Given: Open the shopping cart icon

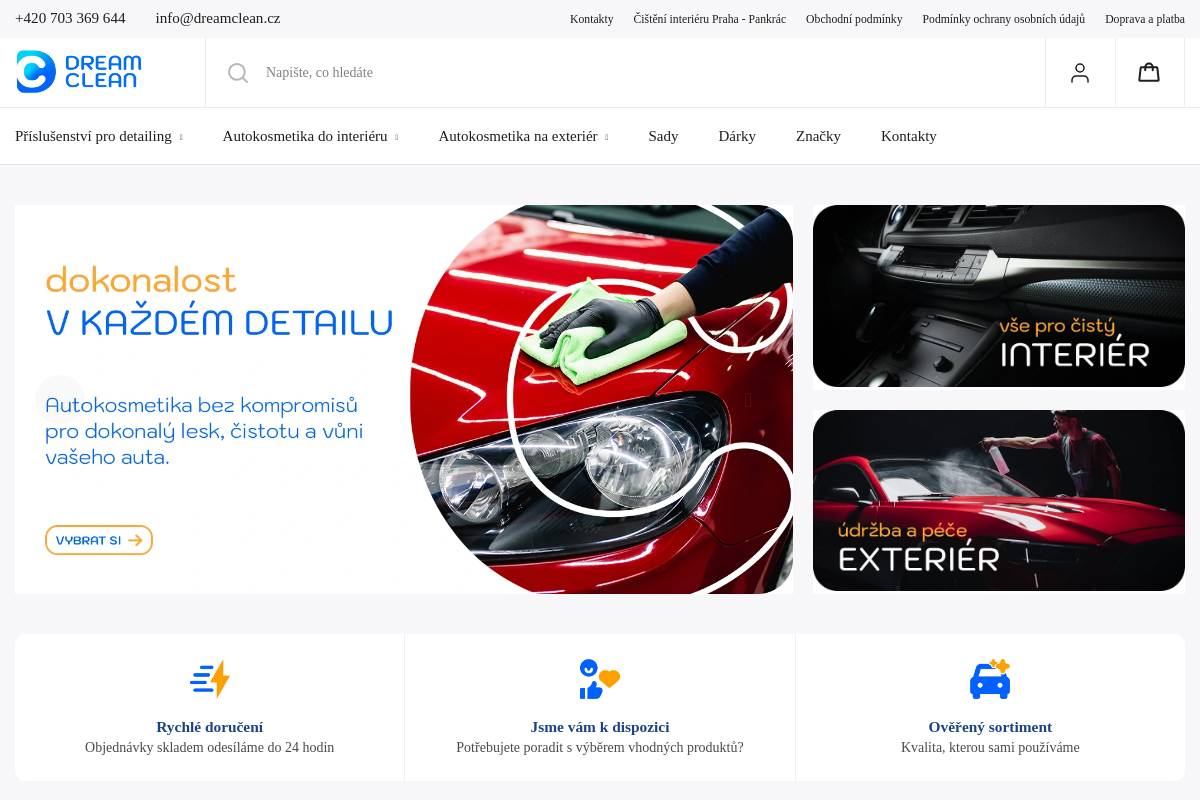Looking at the screenshot, I should [x=1148, y=72].
